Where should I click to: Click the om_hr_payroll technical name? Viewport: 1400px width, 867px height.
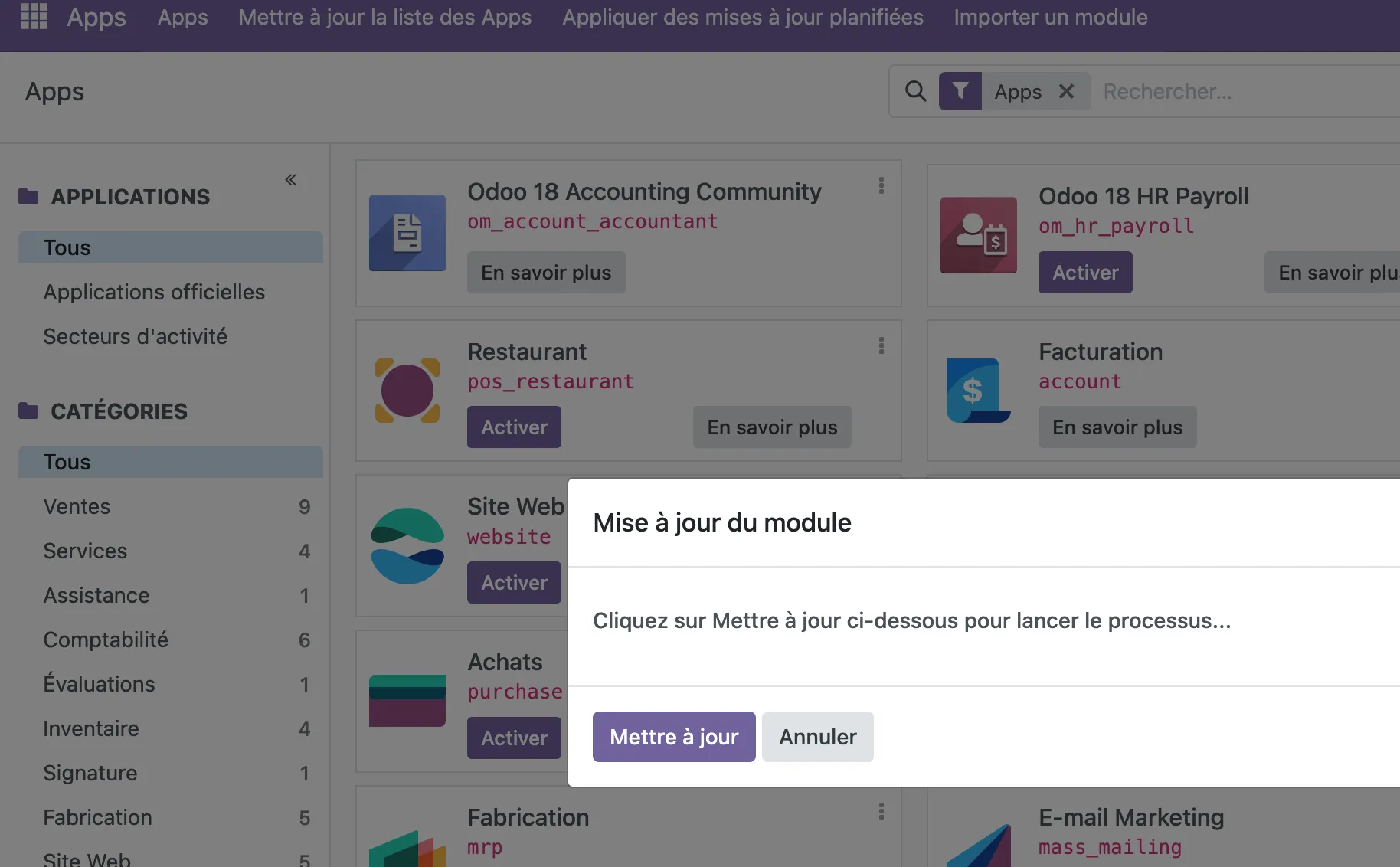click(1116, 226)
